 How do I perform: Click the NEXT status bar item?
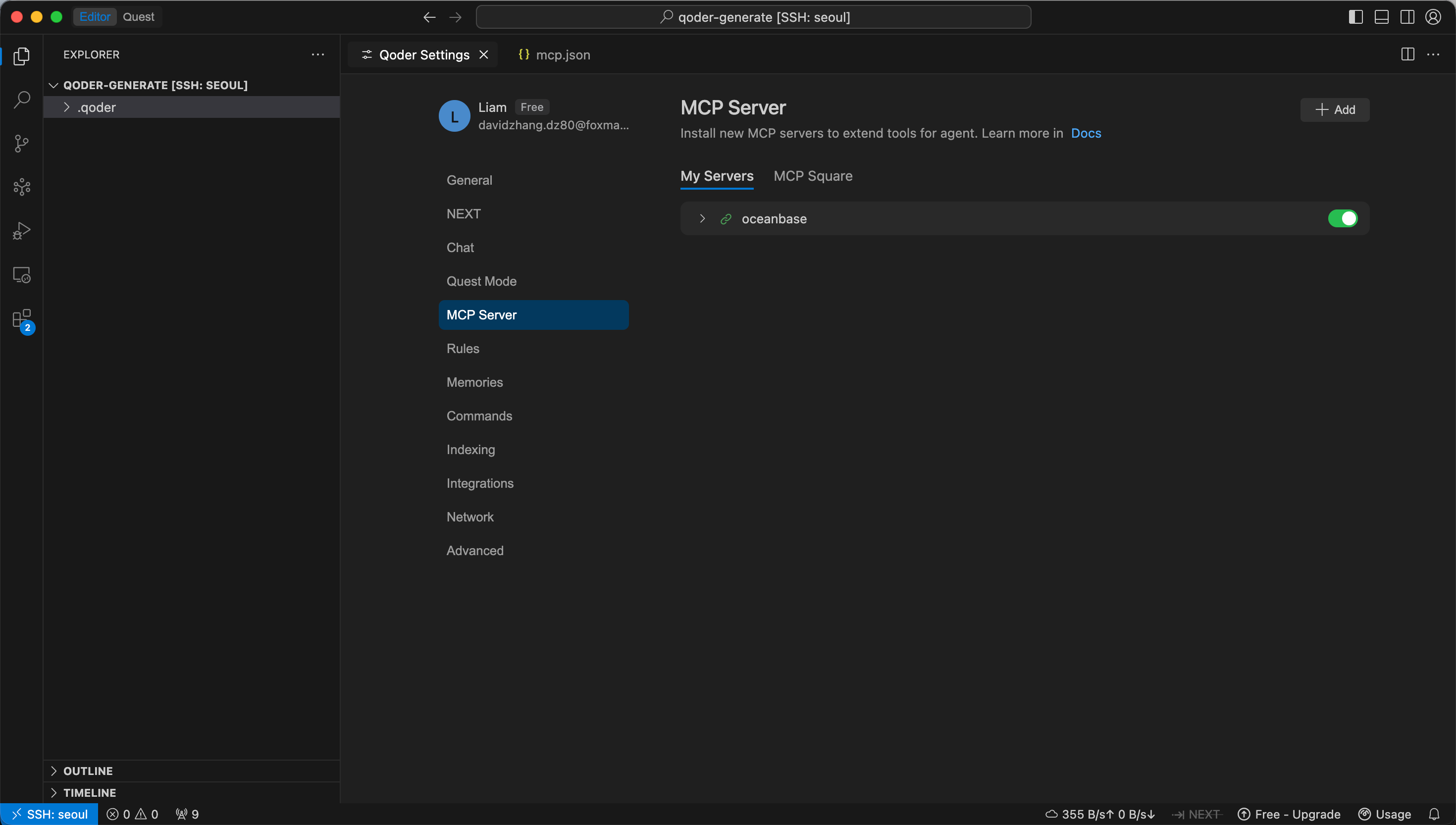click(1196, 814)
